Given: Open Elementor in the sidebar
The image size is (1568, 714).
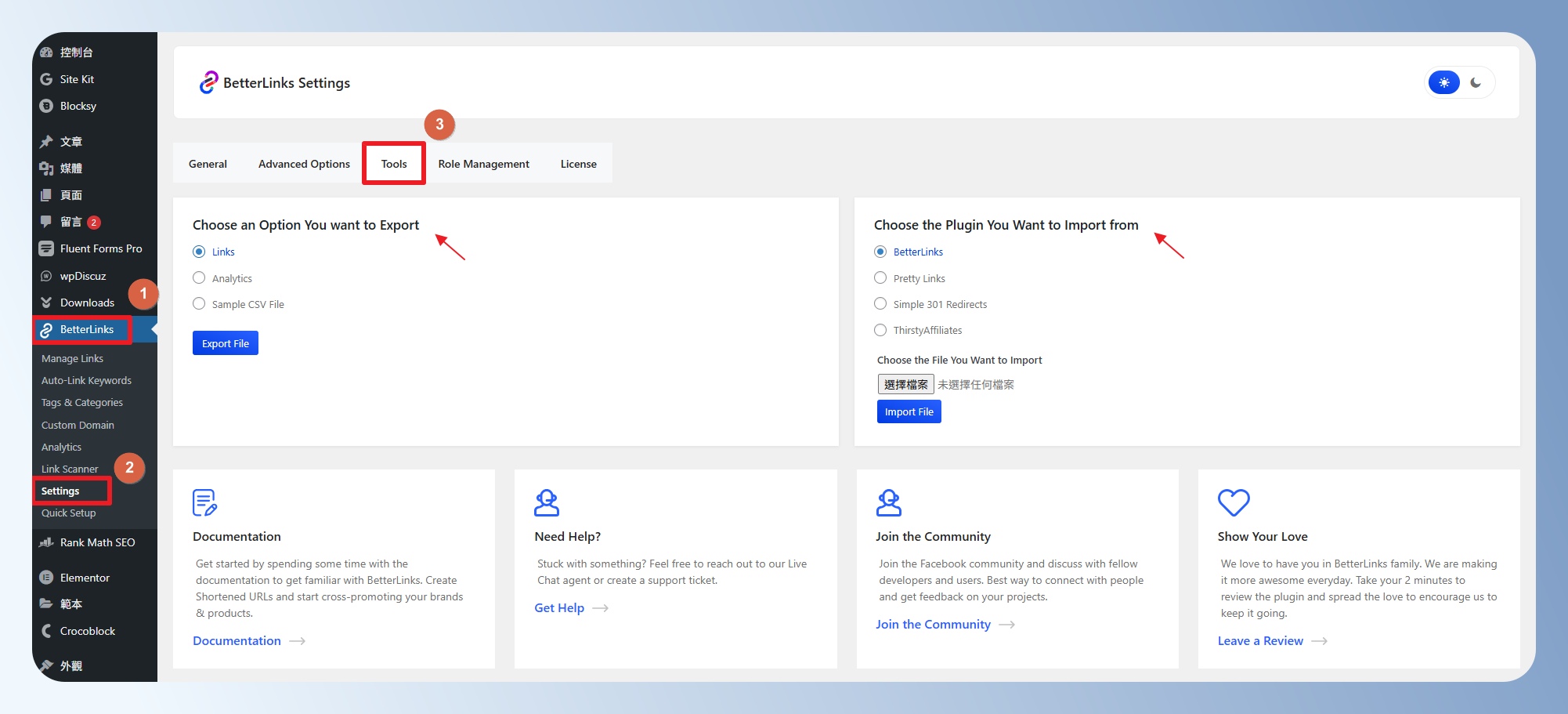Looking at the screenshot, I should coord(85,578).
